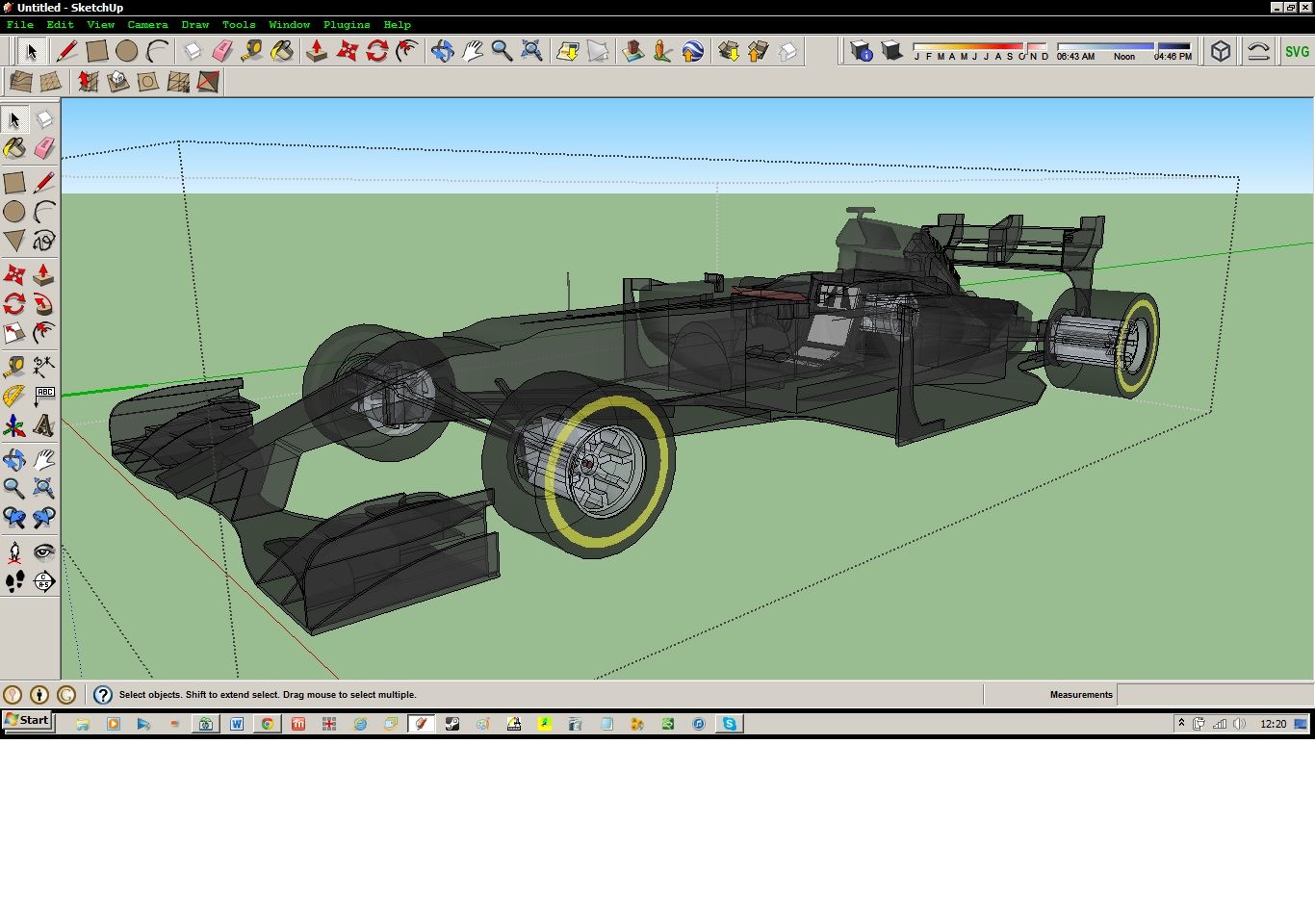Select the Eraser tool
The height and width of the screenshot is (924, 1315).
(x=44, y=147)
